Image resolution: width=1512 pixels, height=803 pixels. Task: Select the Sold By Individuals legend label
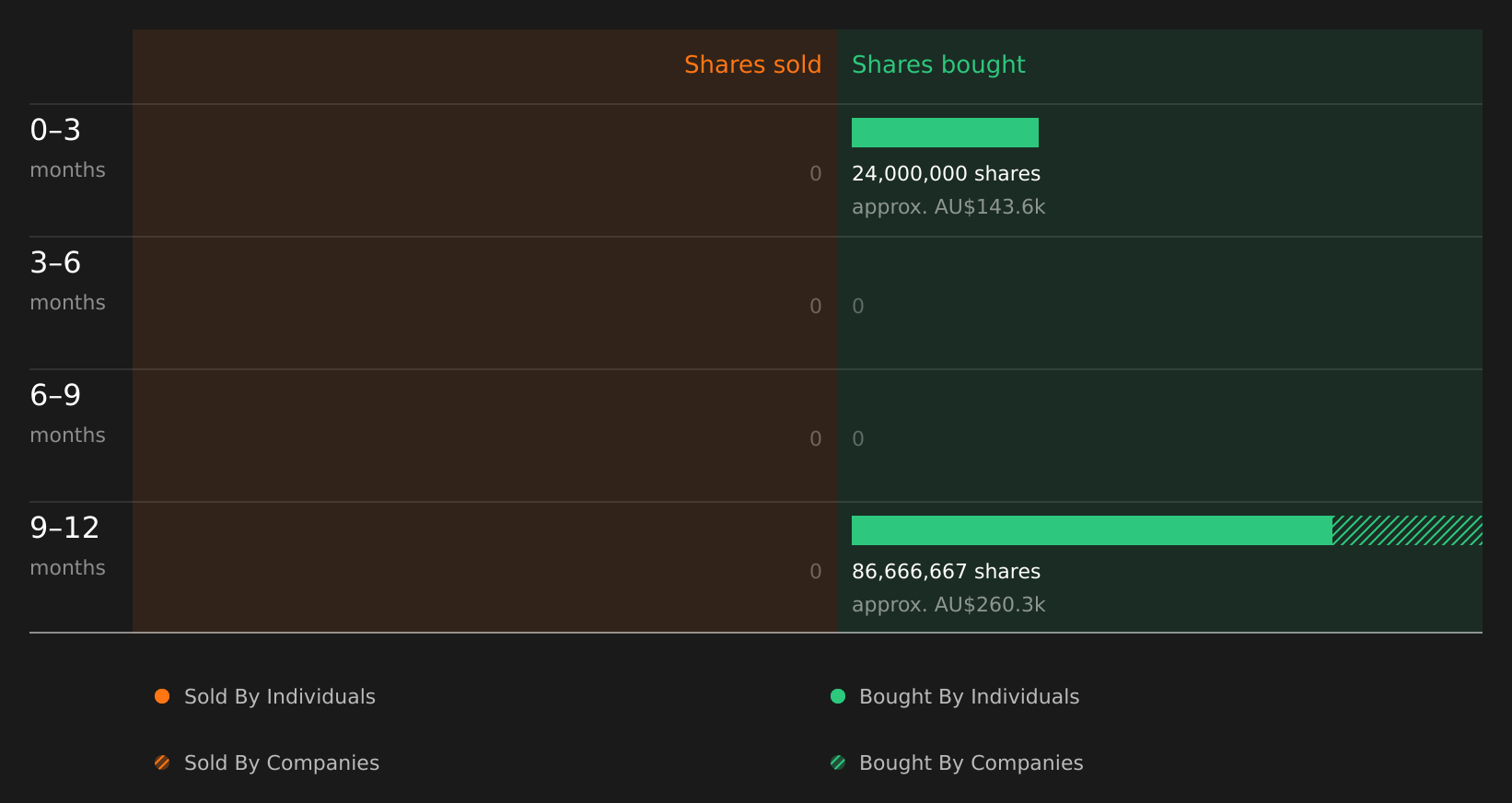pyautogui.click(x=280, y=697)
